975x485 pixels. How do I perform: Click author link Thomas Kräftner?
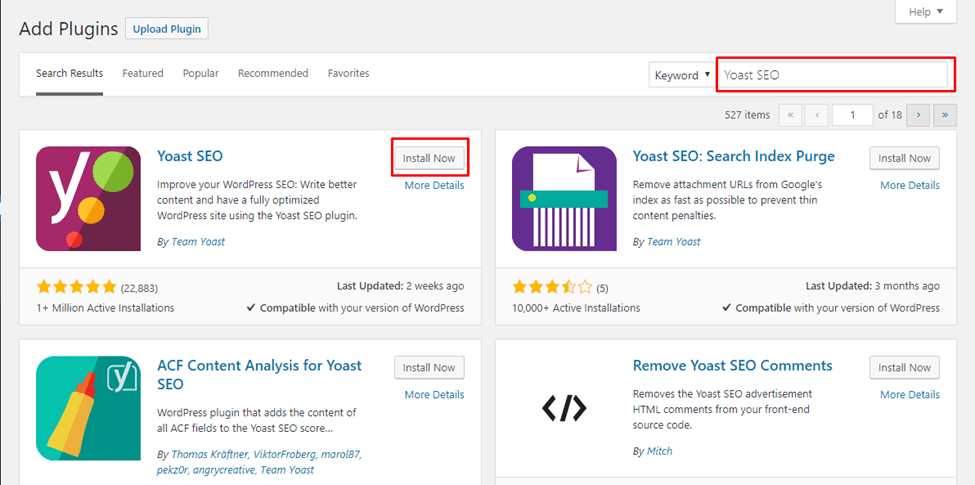pyautogui.click(x=210, y=454)
